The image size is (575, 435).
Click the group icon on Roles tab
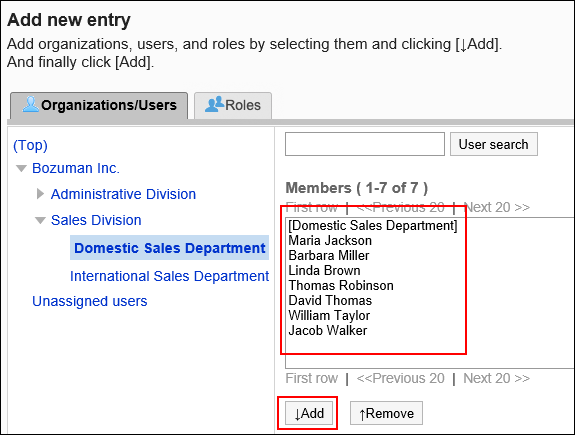tap(215, 104)
